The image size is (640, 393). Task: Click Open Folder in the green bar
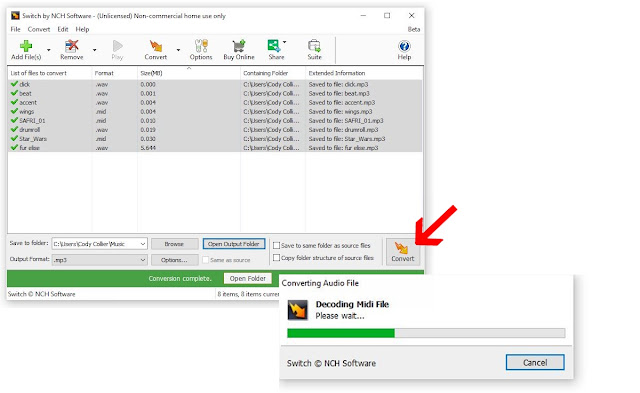coord(247,278)
